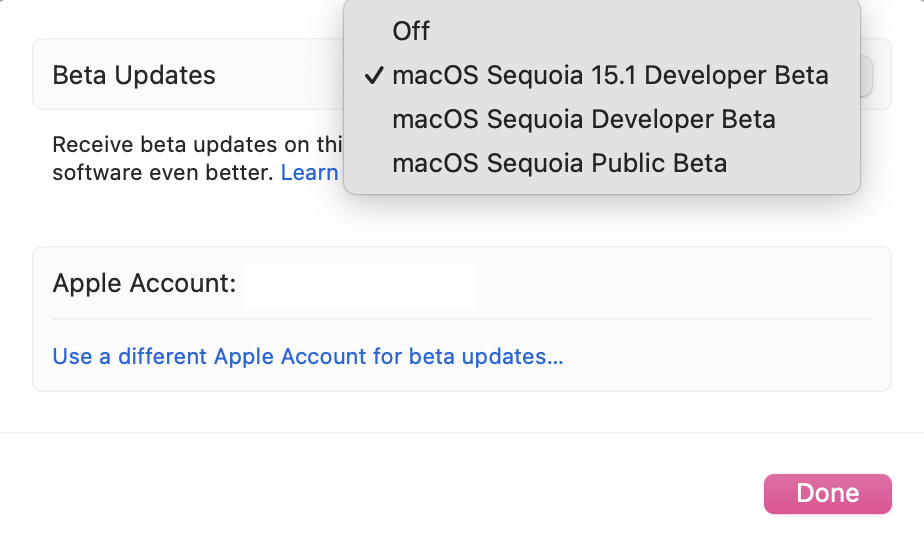Click the horizontal separator above Done
Screen dimensions: 924x544
click(x=461, y=433)
